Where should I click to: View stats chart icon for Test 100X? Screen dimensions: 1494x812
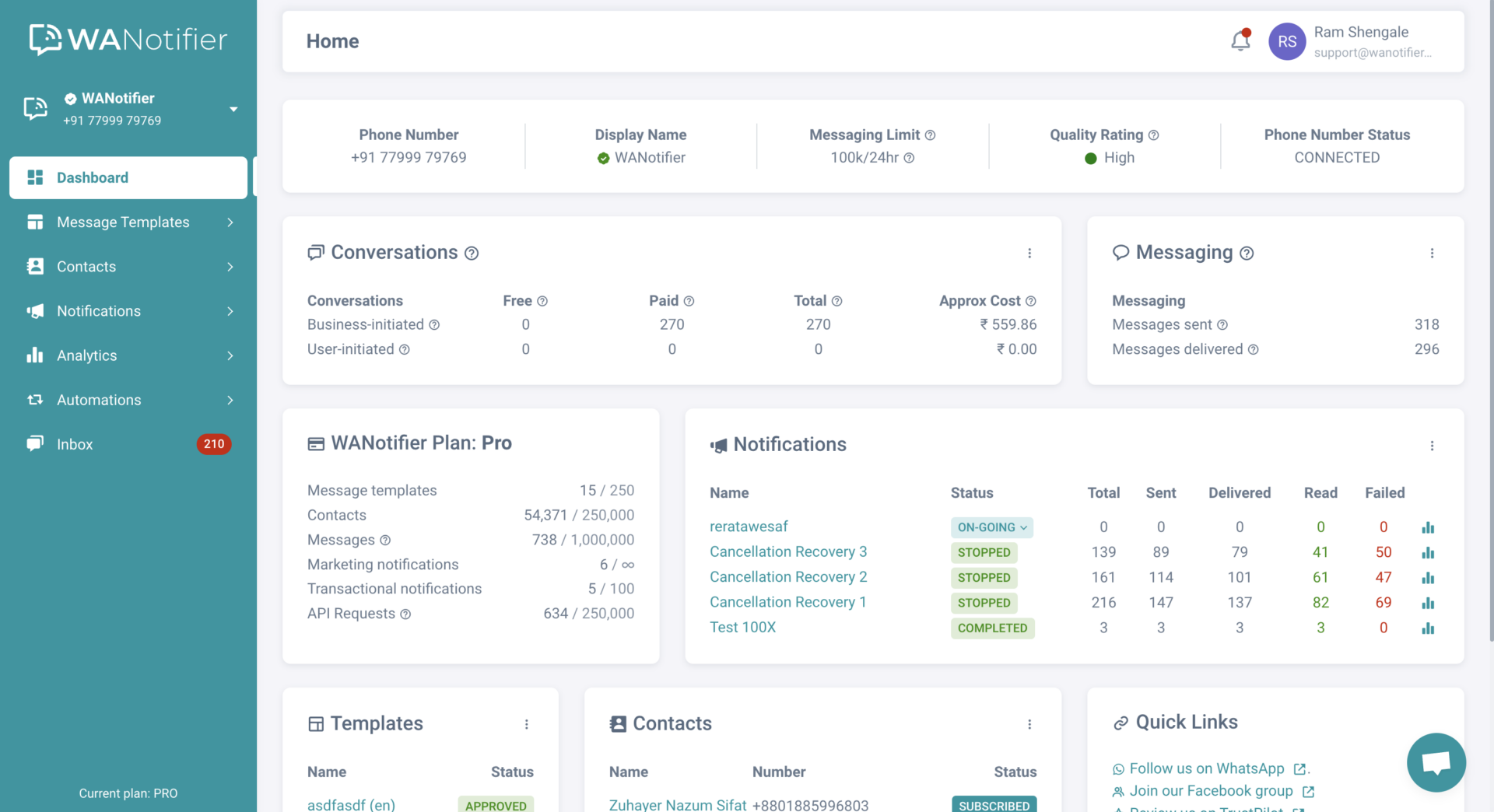pos(1428,628)
